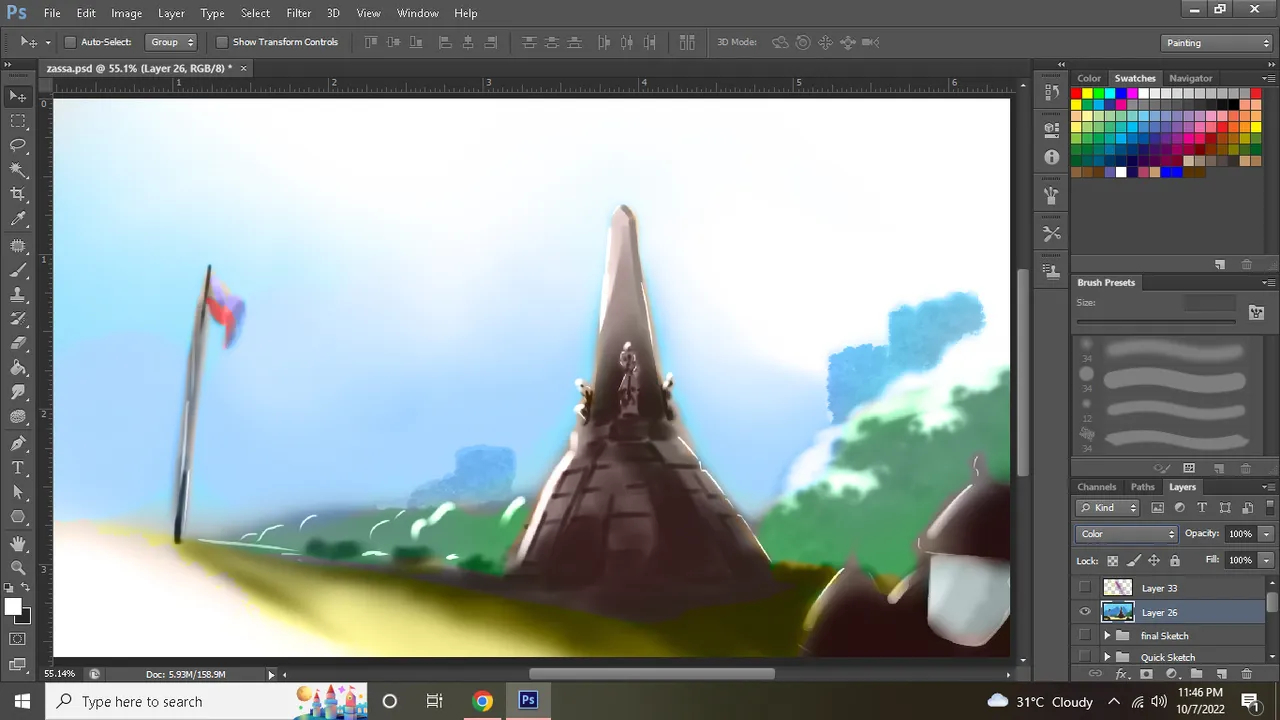Pick the Lasso tool
The height and width of the screenshot is (720, 1280).
(x=18, y=146)
